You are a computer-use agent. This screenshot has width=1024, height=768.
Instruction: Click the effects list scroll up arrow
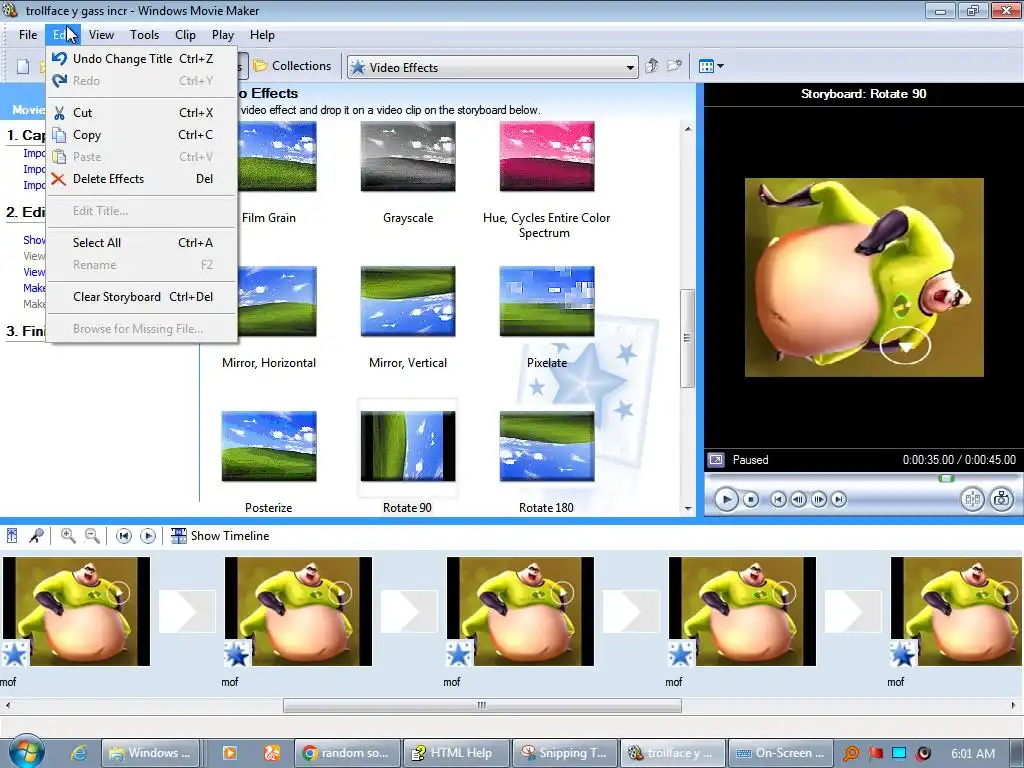click(x=688, y=129)
